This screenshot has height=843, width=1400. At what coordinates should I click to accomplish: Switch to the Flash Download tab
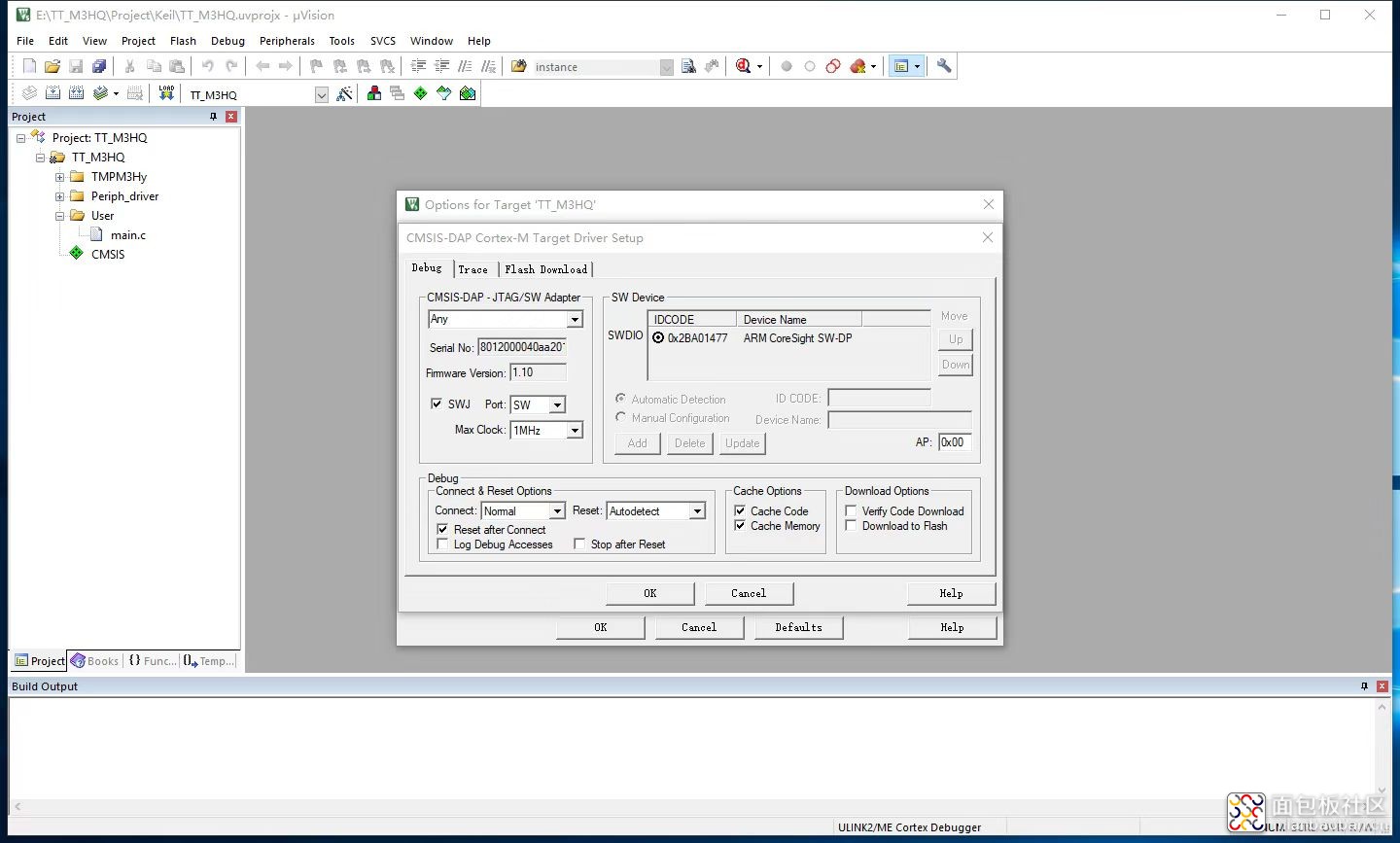click(x=546, y=269)
